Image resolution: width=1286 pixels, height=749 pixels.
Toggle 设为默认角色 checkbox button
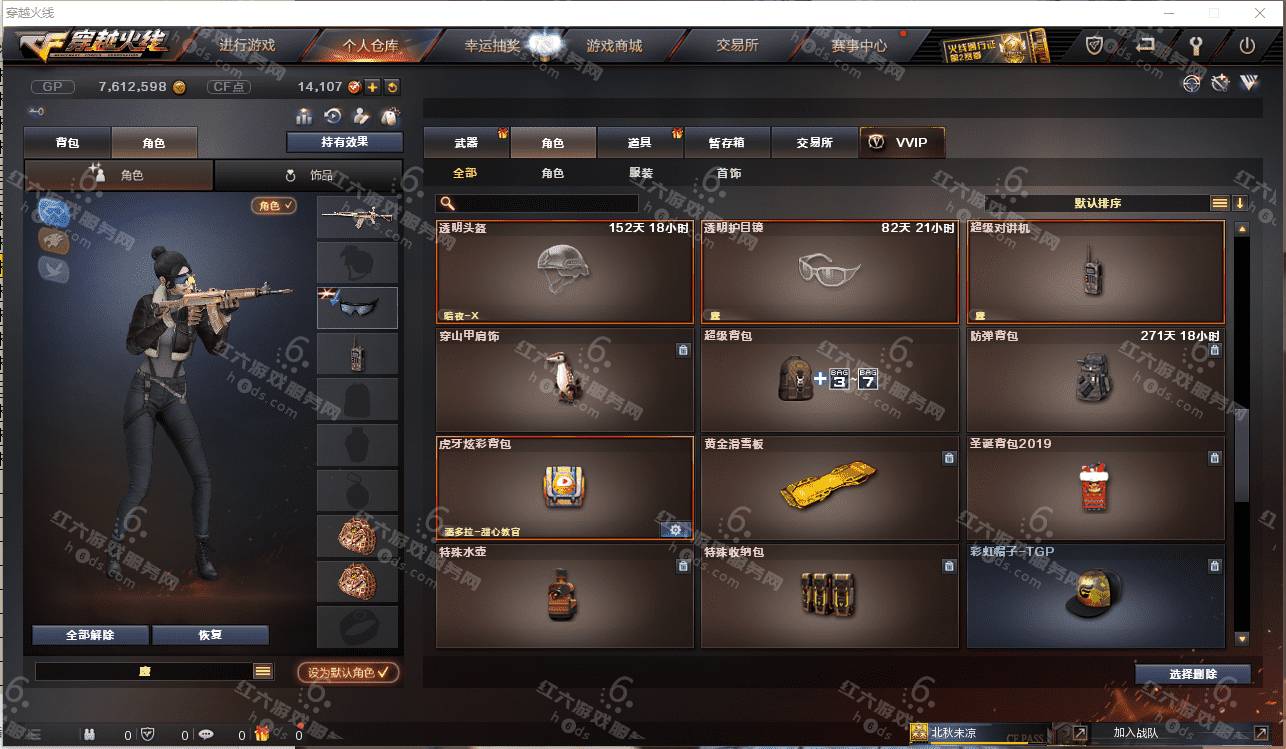348,672
